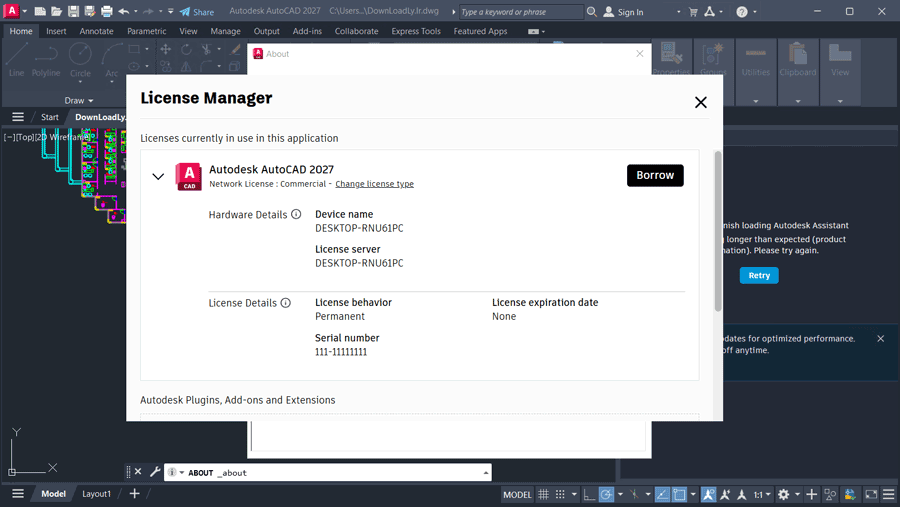Open the Help question mark icon
The height and width of the screenshot is (507, 900).
click(x=742, y=12)
